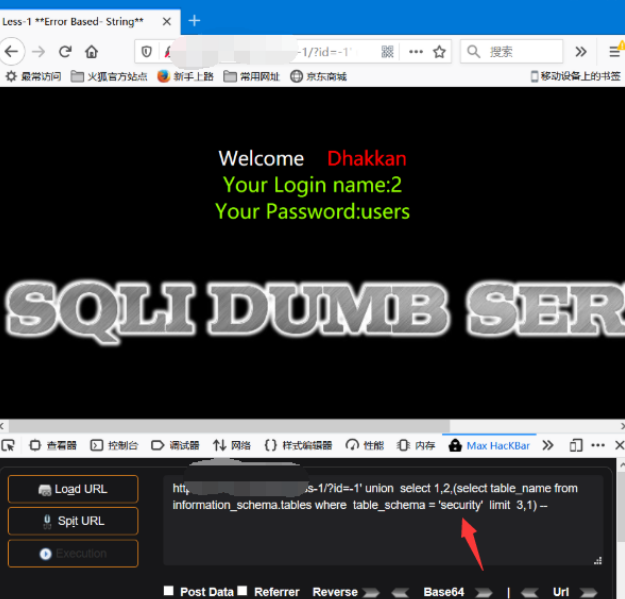Click the Url decode left arrow

click(530, 592)
